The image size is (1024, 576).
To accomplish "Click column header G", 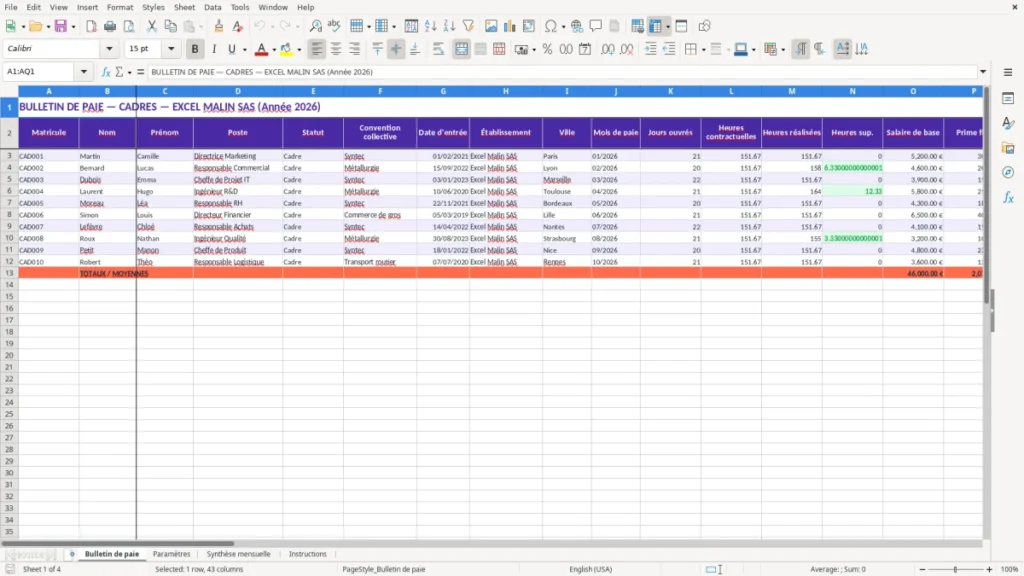I will [443, 91].
